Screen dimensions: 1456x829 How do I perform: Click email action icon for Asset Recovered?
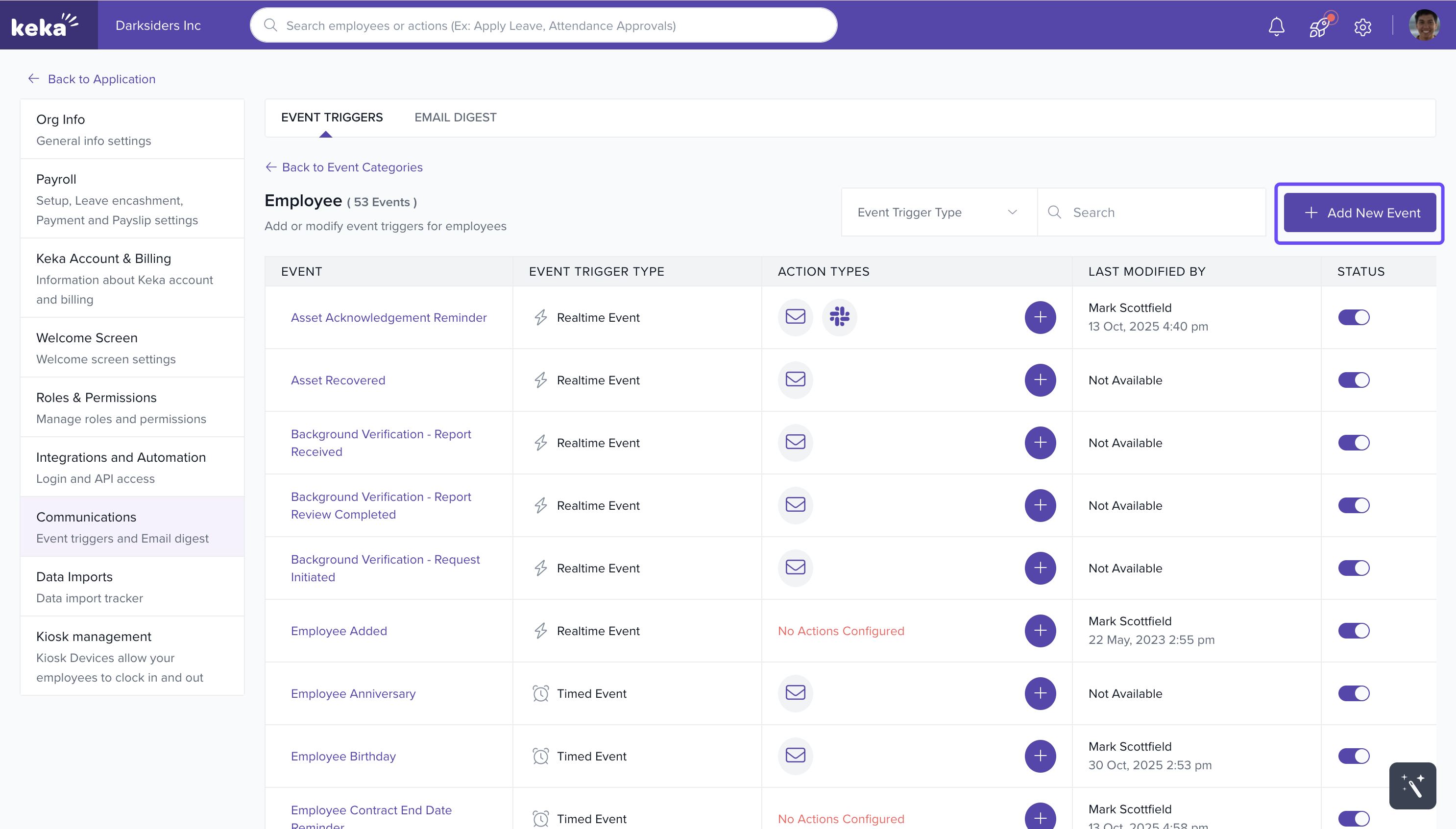pos(795,379)
